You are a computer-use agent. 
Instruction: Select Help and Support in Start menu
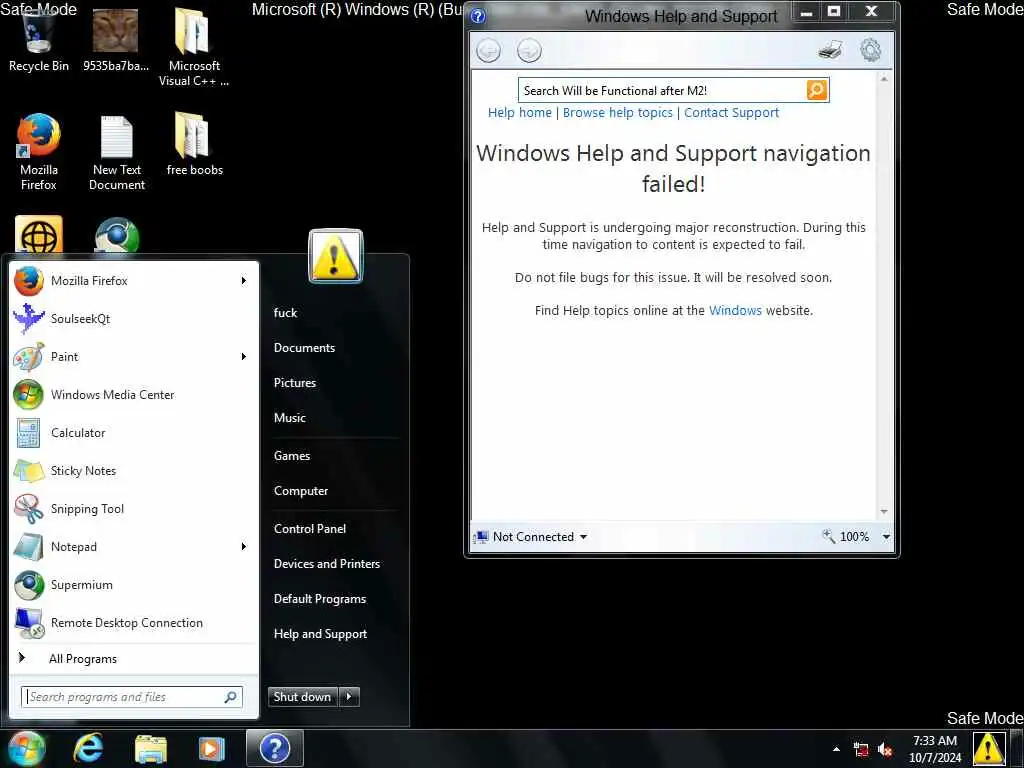(321, 634)
